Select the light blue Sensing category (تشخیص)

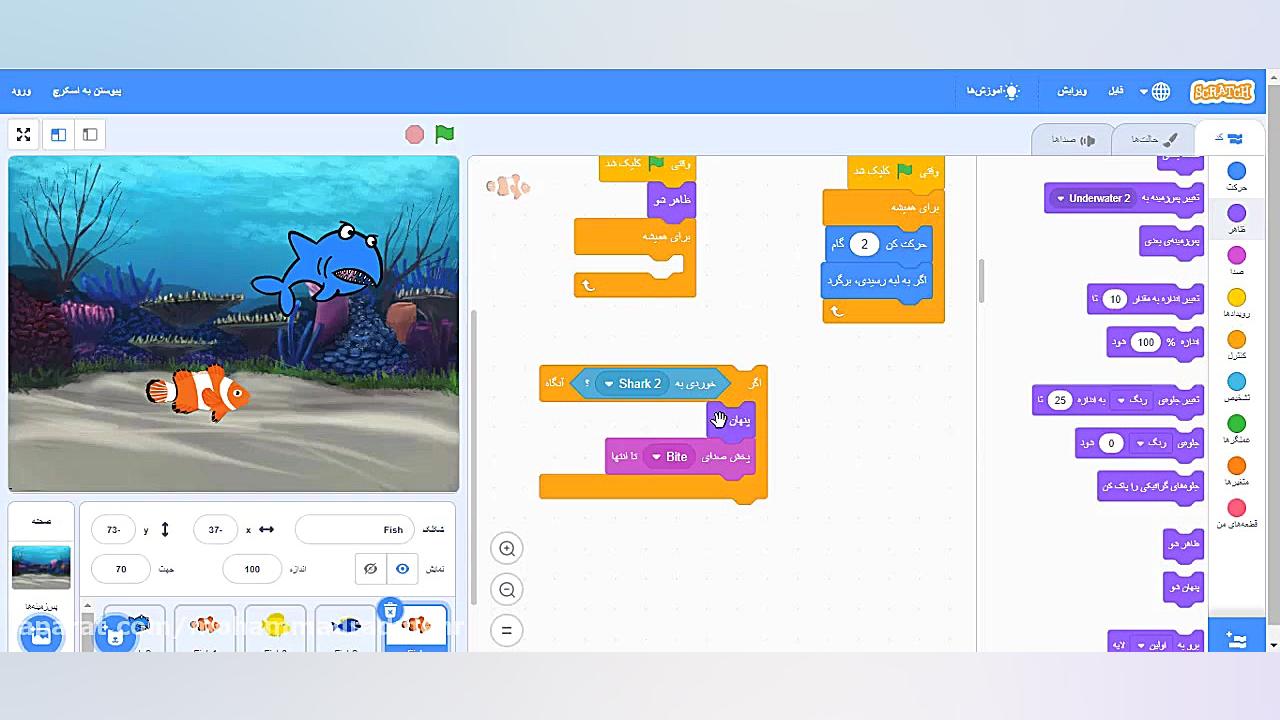click(x=1237, y=387)
